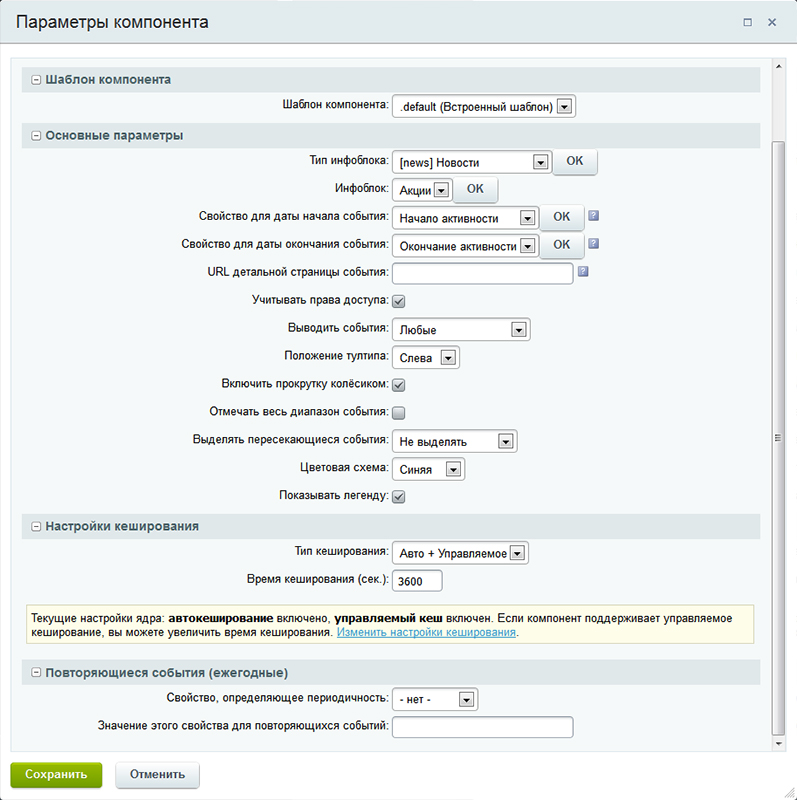Open Изменить настройки кеширования link

coord(426,633)
